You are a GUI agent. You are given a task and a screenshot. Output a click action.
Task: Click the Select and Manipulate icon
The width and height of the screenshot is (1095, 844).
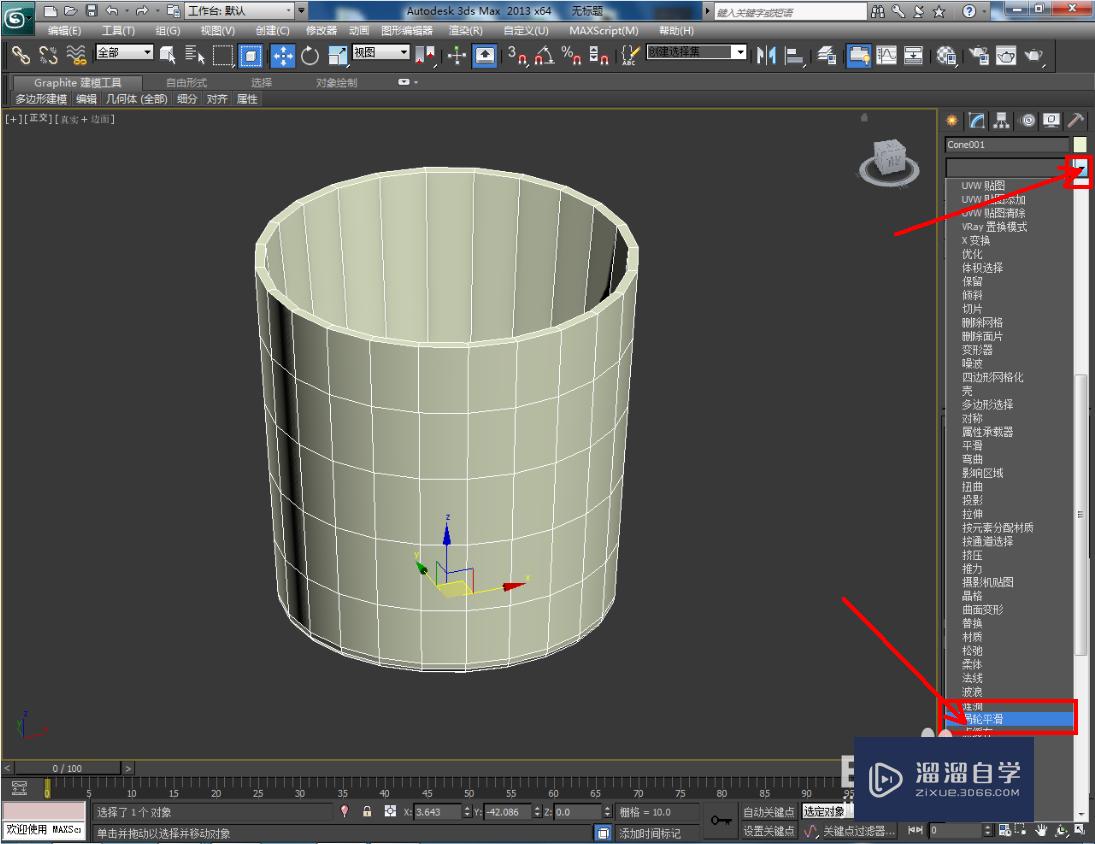457,55
